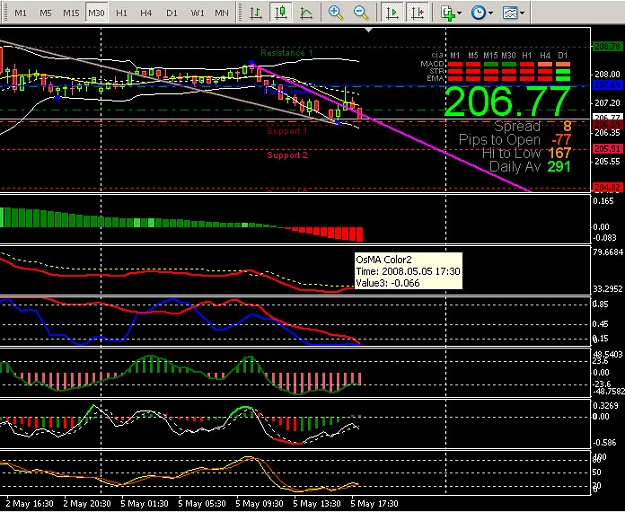Select the M30 timeframe button
625x512 pixels.
coord(96,13)
